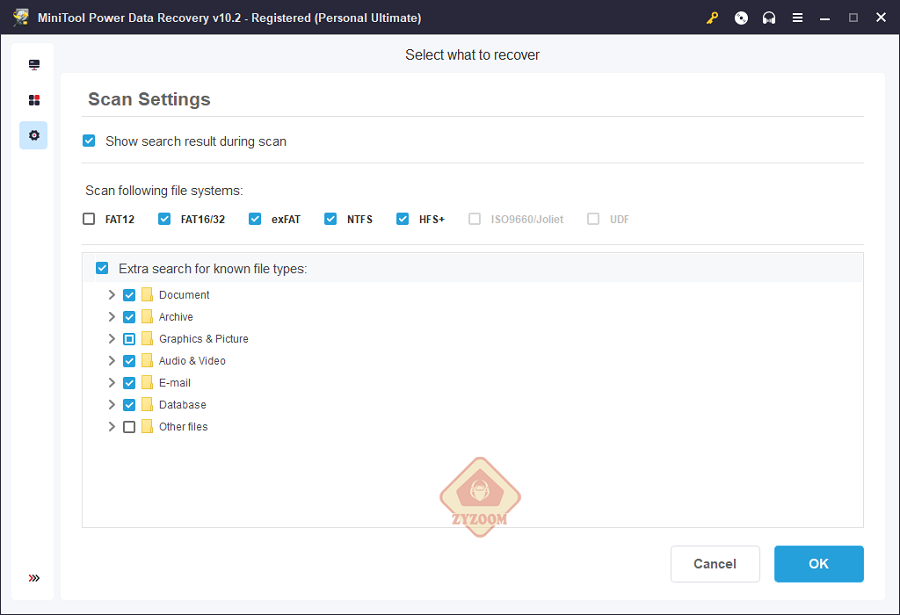Click the Graphics & Picture folder icon
The height and width of the screenshot is (615, 900).
click(147, 338)
